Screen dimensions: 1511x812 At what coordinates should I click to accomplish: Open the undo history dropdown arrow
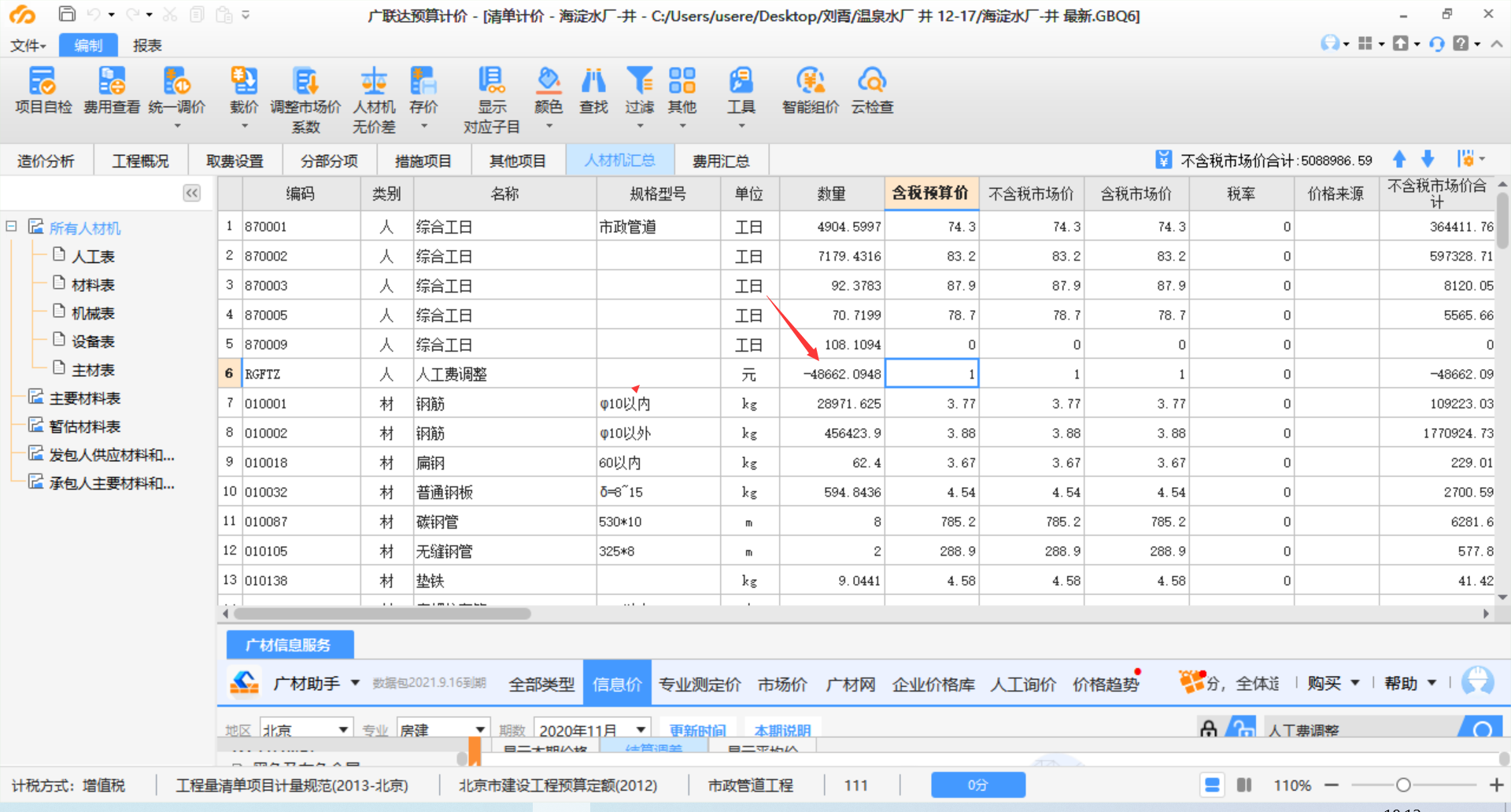[x=111, y=15]
